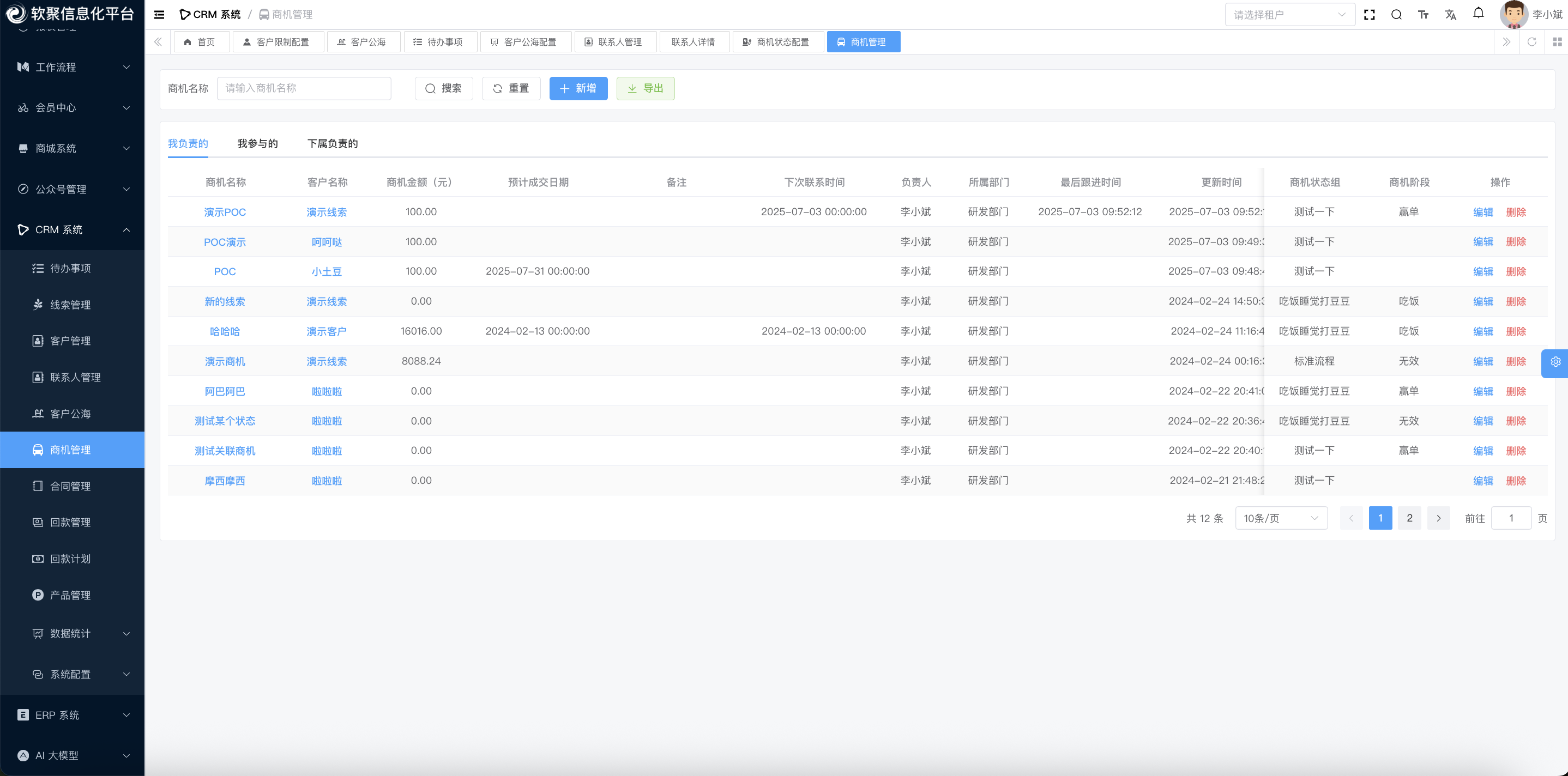Open the language translation icon
1568x776 pixels.
1451,15
